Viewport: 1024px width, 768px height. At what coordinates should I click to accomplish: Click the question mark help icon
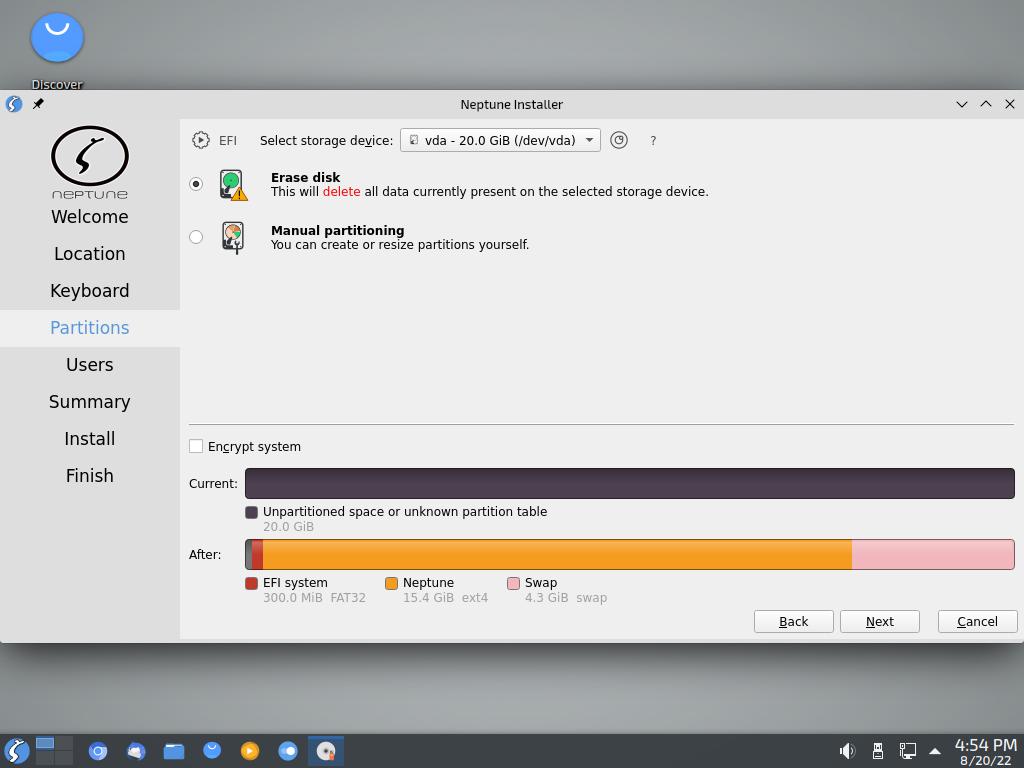coord(653,141)
